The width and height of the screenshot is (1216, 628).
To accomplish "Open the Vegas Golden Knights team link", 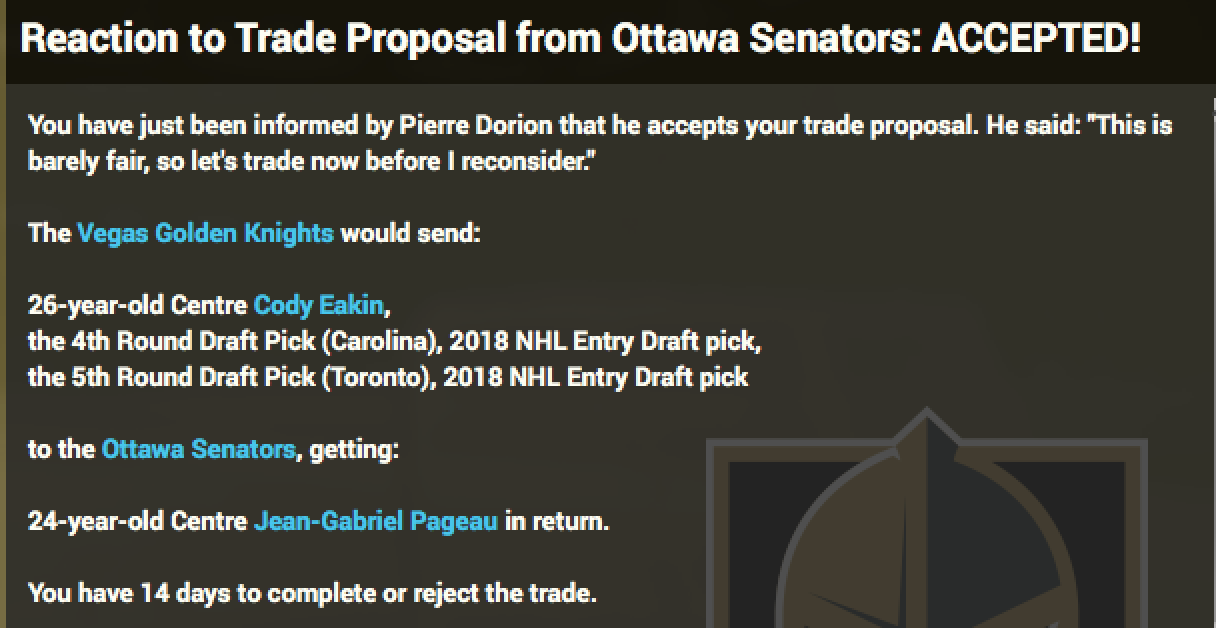I will 205,234.
